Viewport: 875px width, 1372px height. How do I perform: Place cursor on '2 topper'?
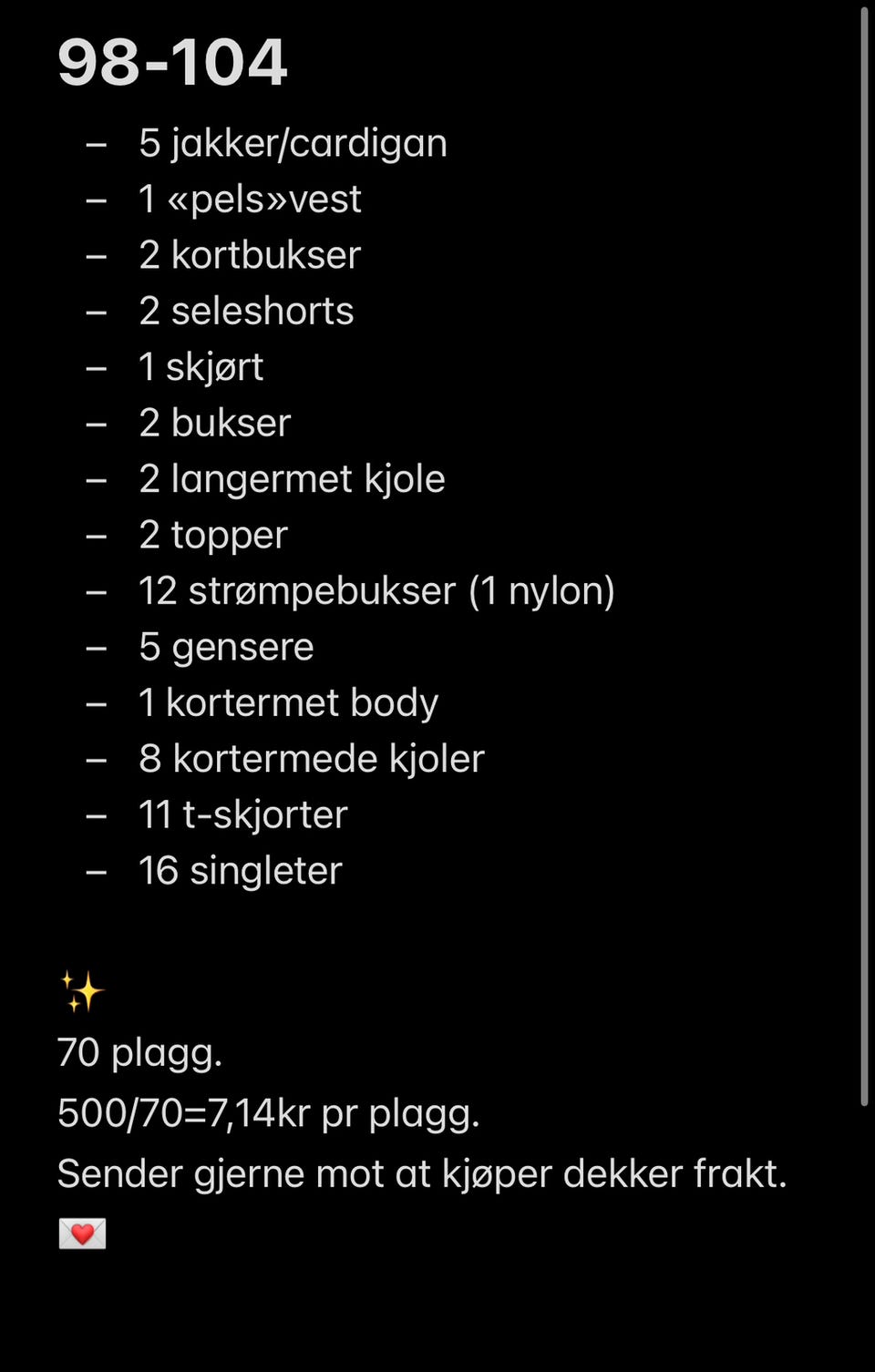(213, 536)
